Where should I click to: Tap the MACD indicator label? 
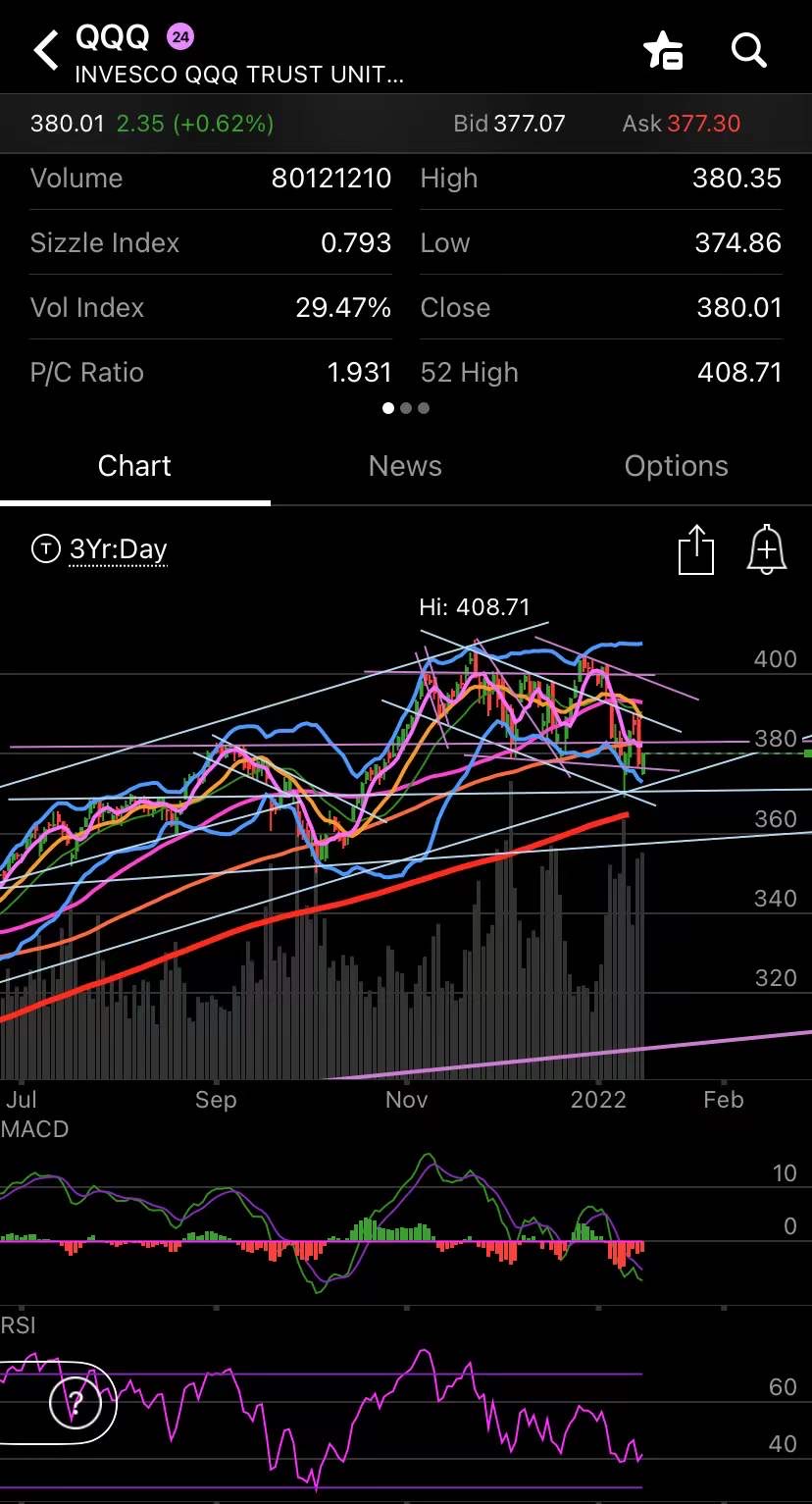35,1129
